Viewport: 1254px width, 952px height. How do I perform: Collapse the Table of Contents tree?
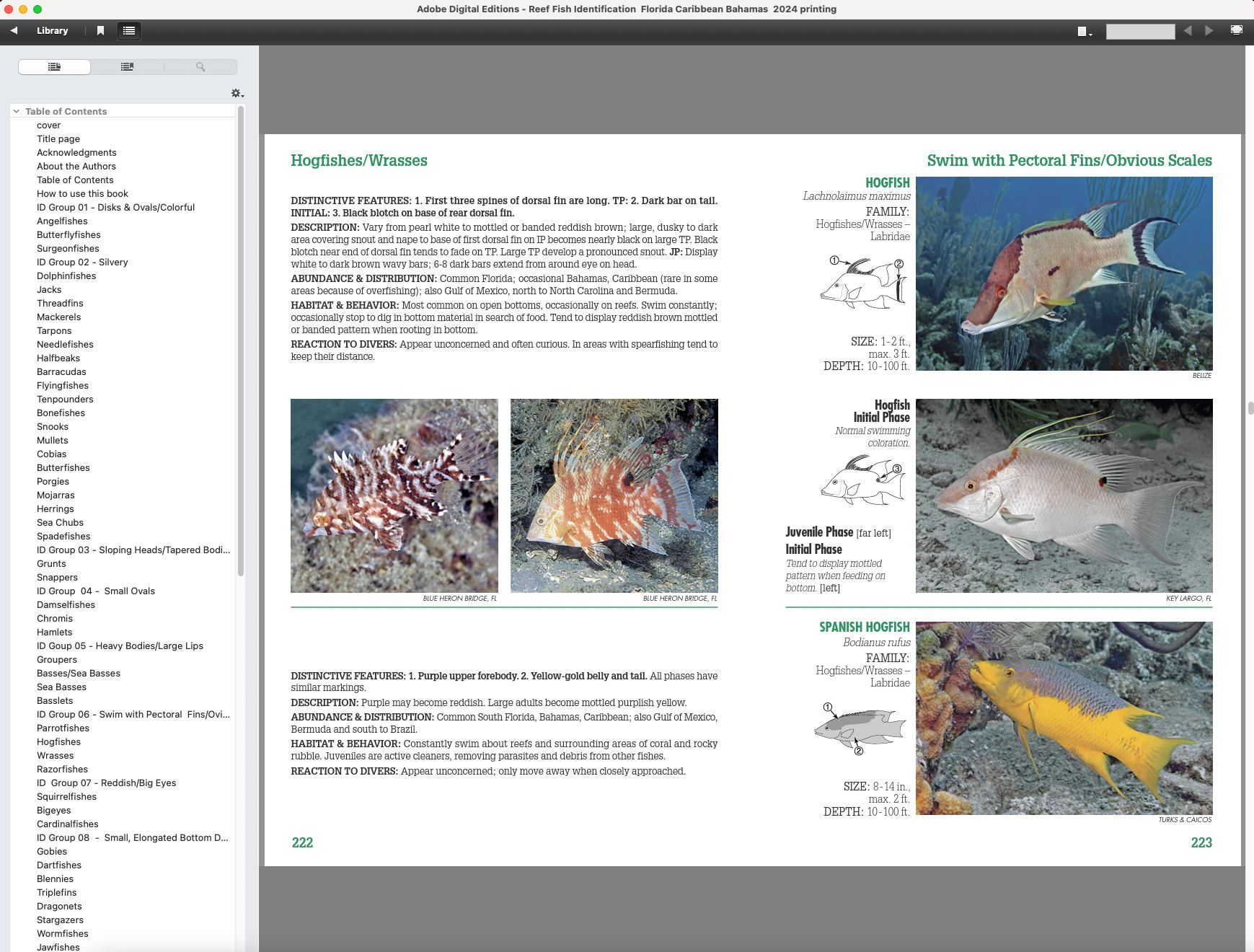coord(16,111)
